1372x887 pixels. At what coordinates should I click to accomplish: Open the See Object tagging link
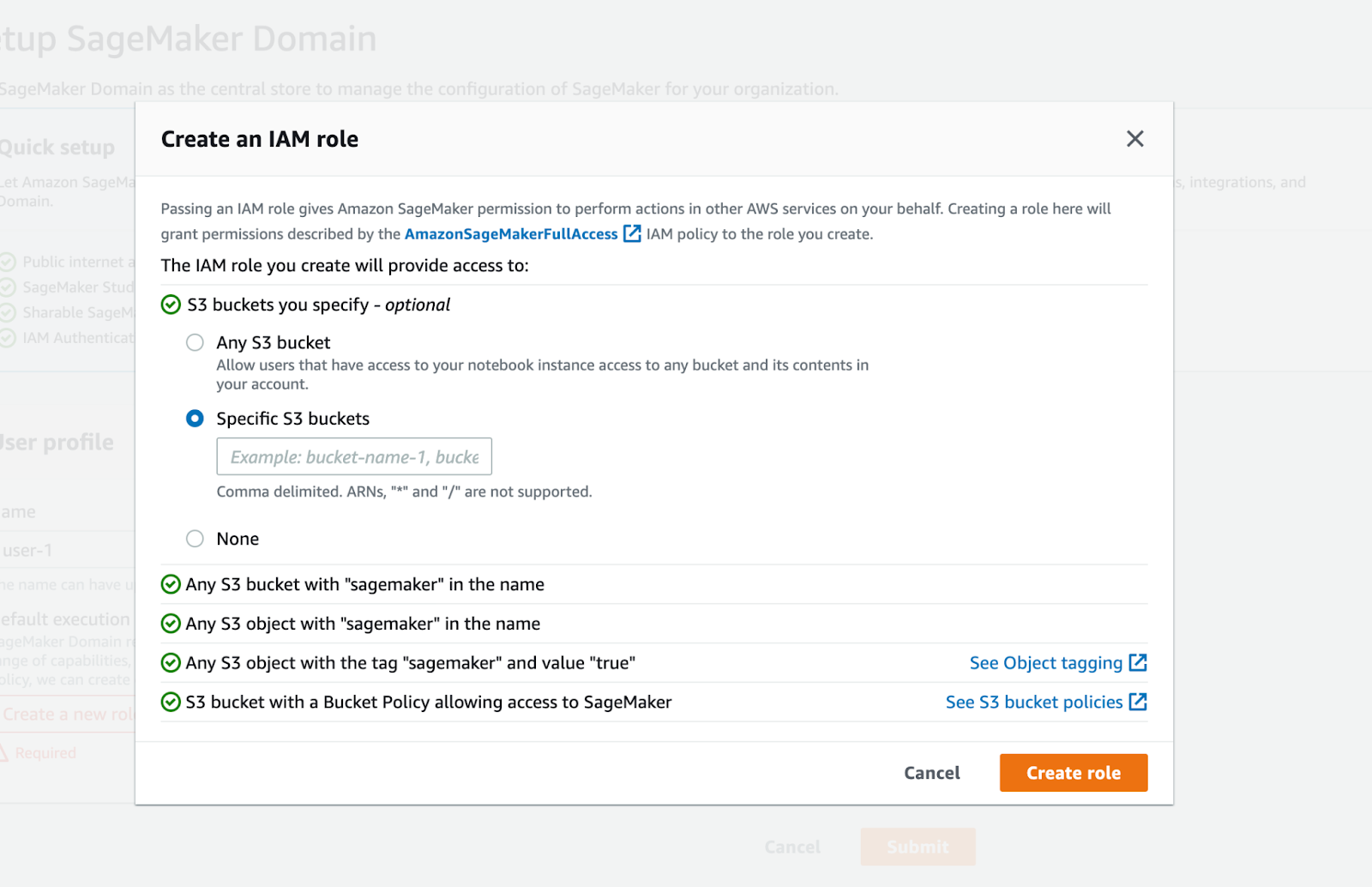(1045, 663)
